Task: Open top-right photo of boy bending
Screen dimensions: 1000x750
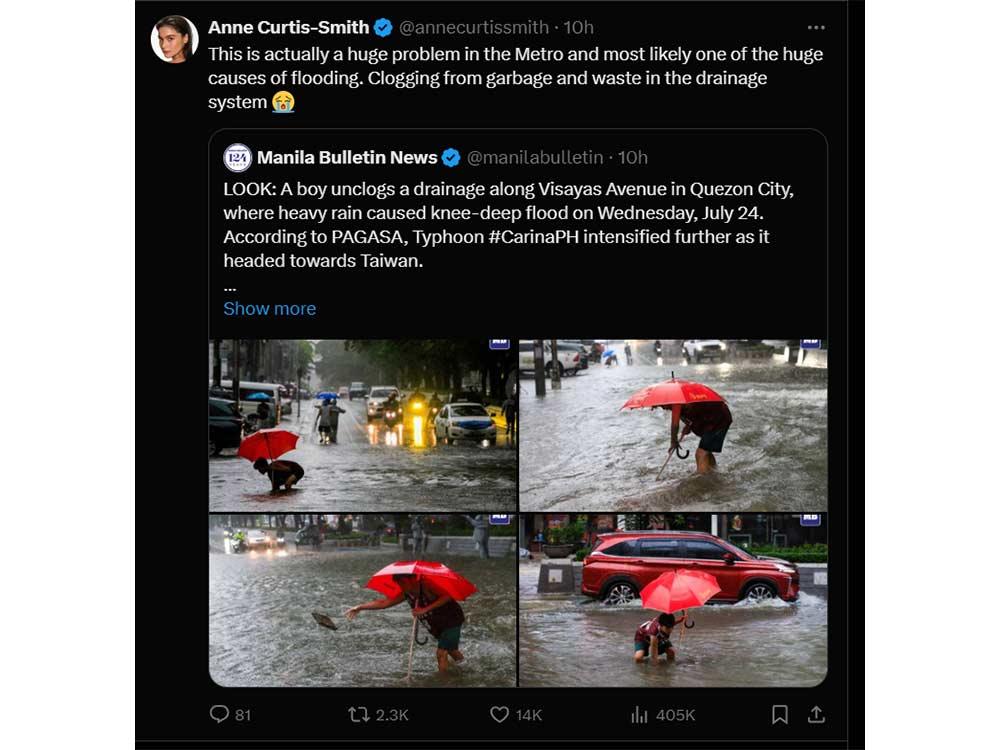Action: (673, 425)
